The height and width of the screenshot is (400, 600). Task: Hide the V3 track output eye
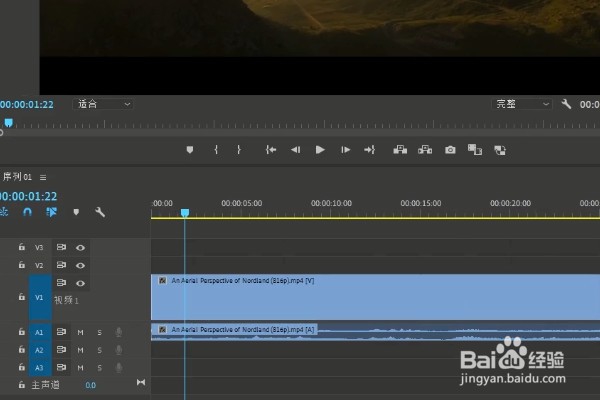coord(80,248)
